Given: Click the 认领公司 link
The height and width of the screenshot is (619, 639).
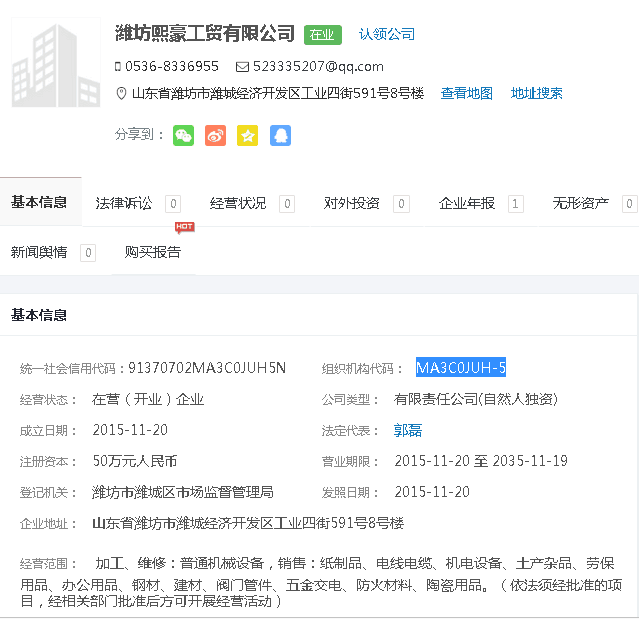Looking at the screenshot, I should (386, 35).
